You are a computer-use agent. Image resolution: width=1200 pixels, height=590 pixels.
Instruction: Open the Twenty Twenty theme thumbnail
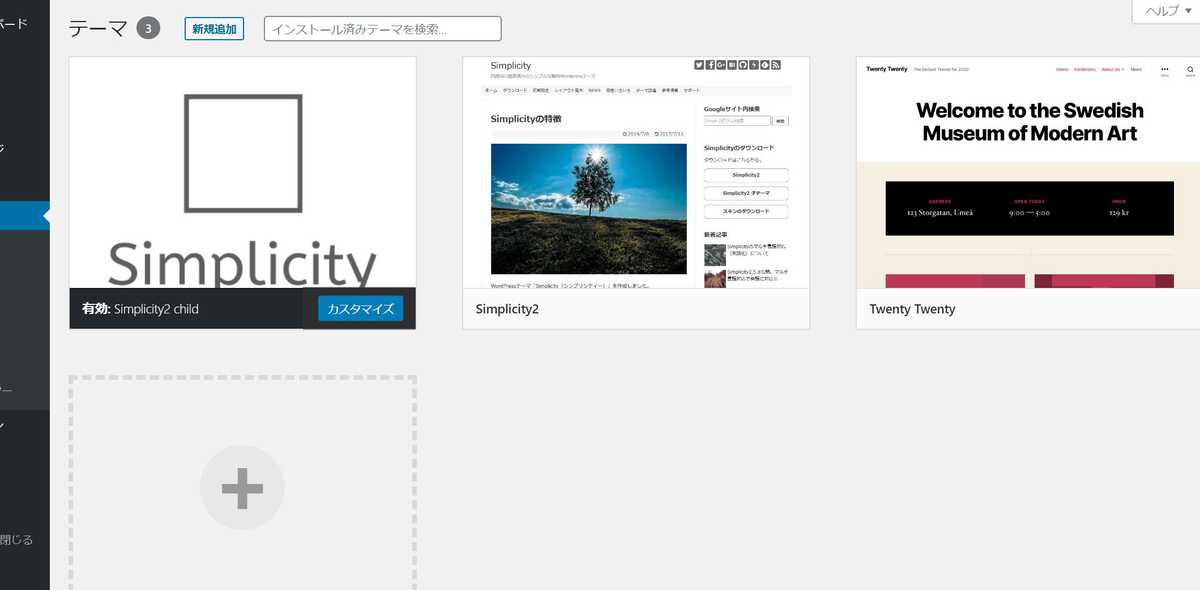(1029, 173)
